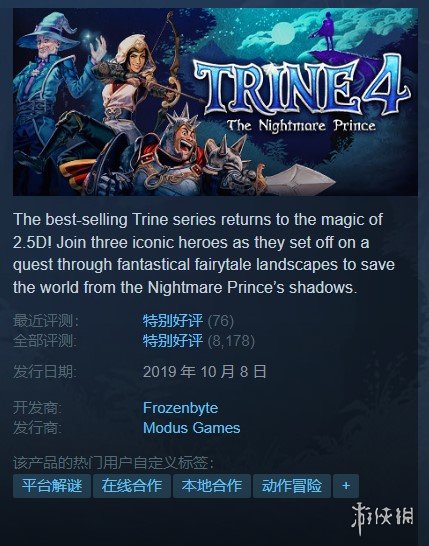The height and width of the screenshot is (546, 429).
Task: Open the 动作冒险 tag
Action: [292, 486]
